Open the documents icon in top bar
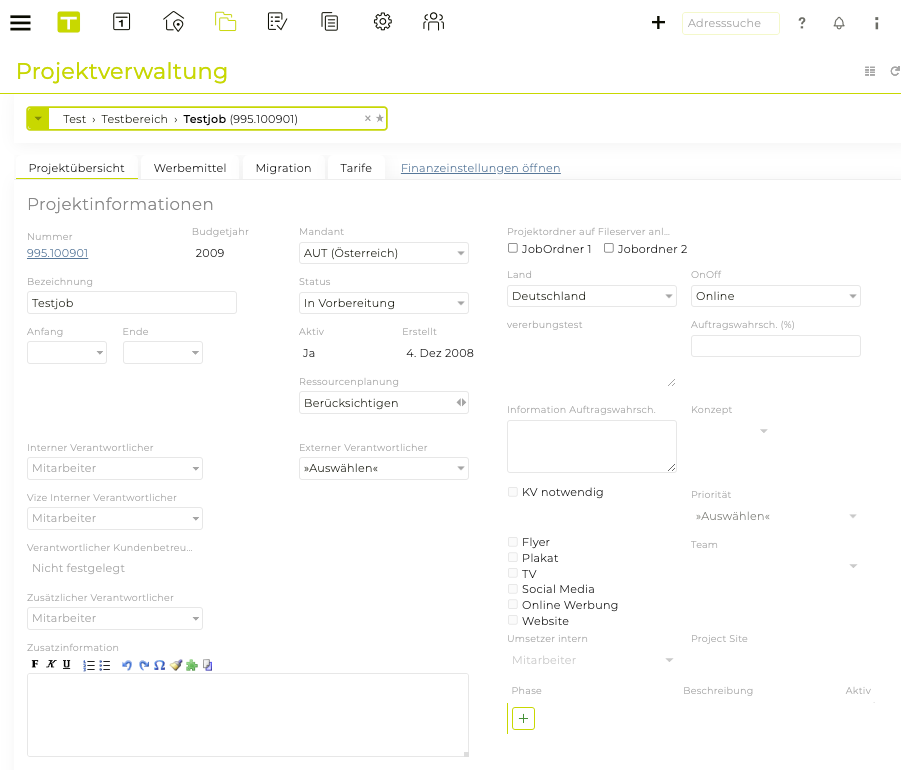901x770 pixels. (330, 22)
